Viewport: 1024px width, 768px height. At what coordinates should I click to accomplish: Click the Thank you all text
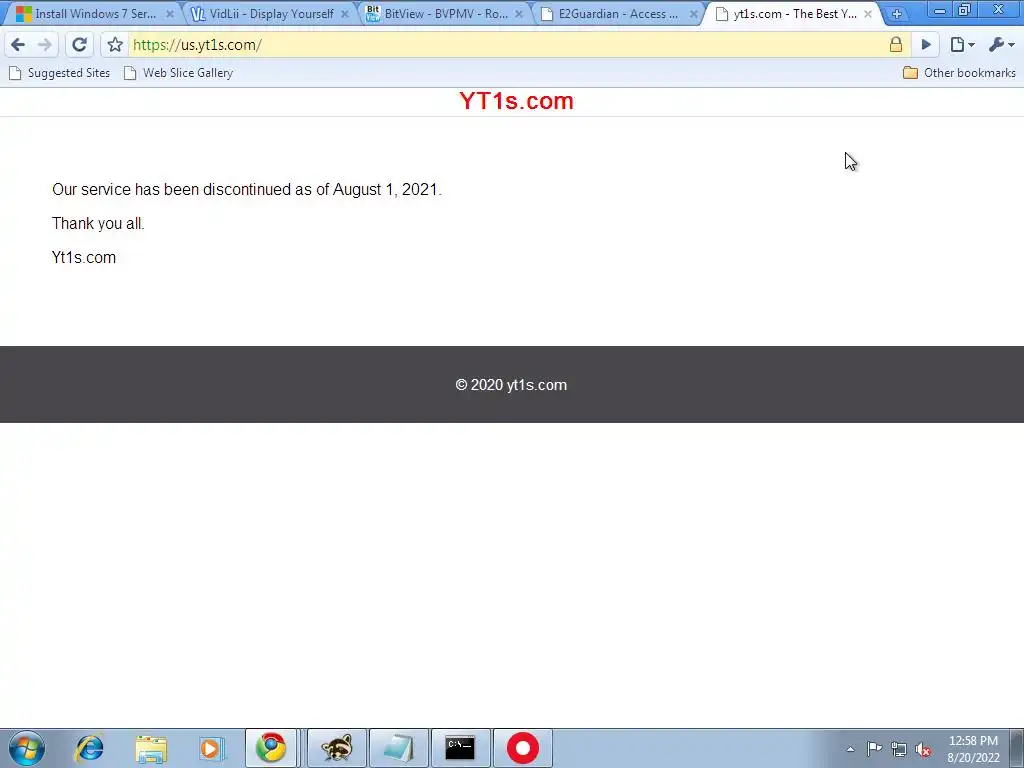(98, 223)
